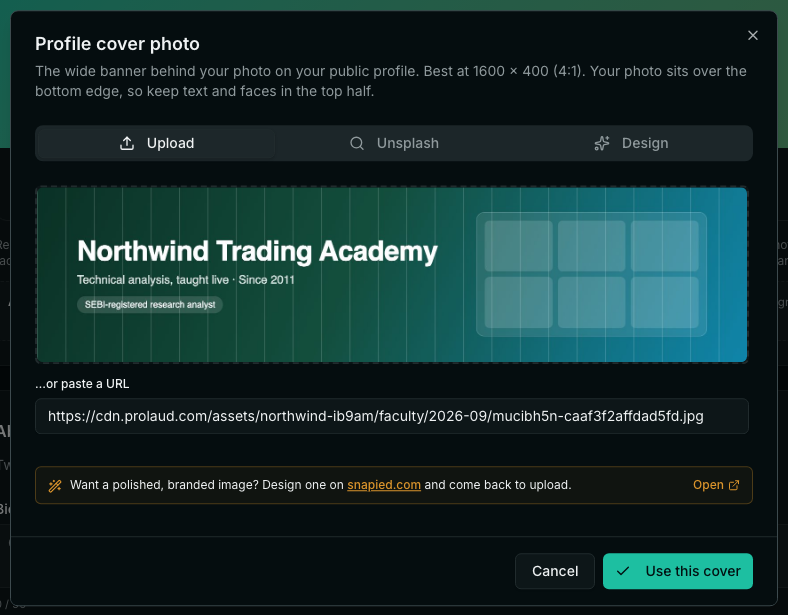Viewport: 788px width, 615px height.
Task: Switch to the Design tab
Action: click(x=631, y=143)
